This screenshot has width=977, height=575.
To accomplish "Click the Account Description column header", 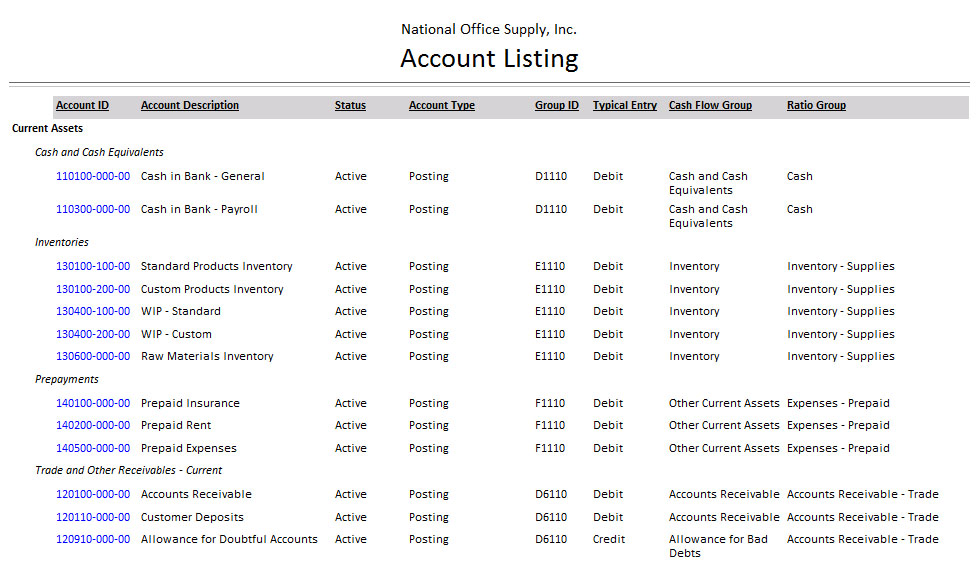I will 190,105.
